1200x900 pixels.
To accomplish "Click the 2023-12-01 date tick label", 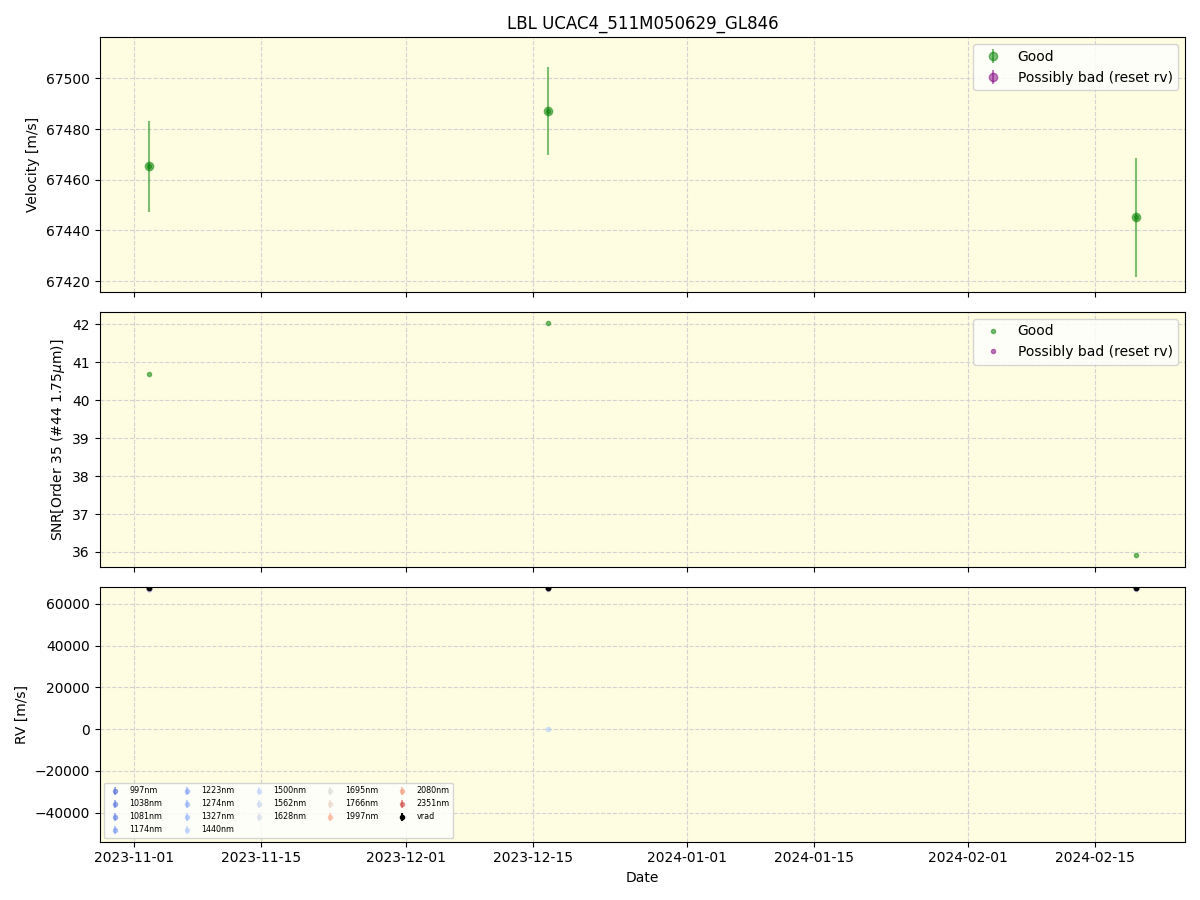I will click(406, 857).
